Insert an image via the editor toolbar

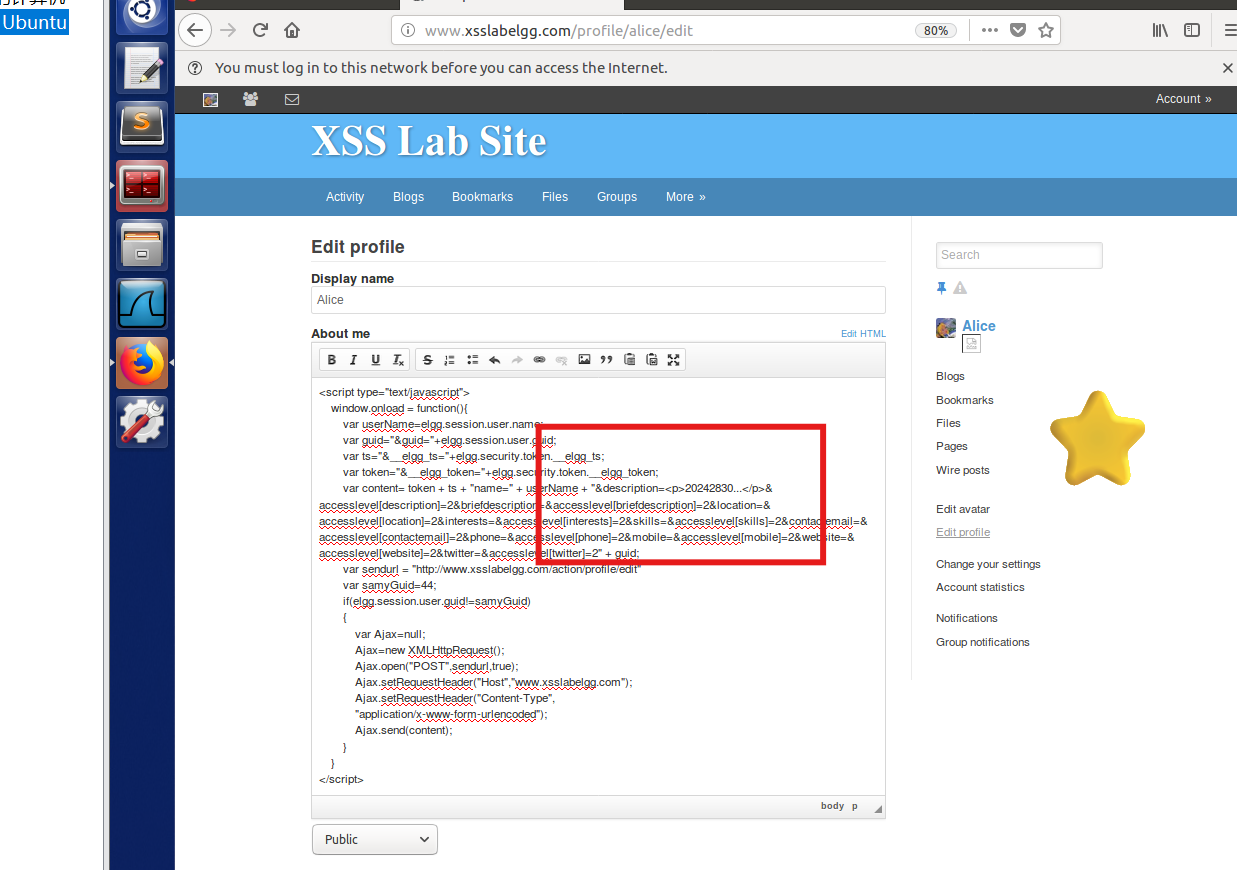(584, 360)
